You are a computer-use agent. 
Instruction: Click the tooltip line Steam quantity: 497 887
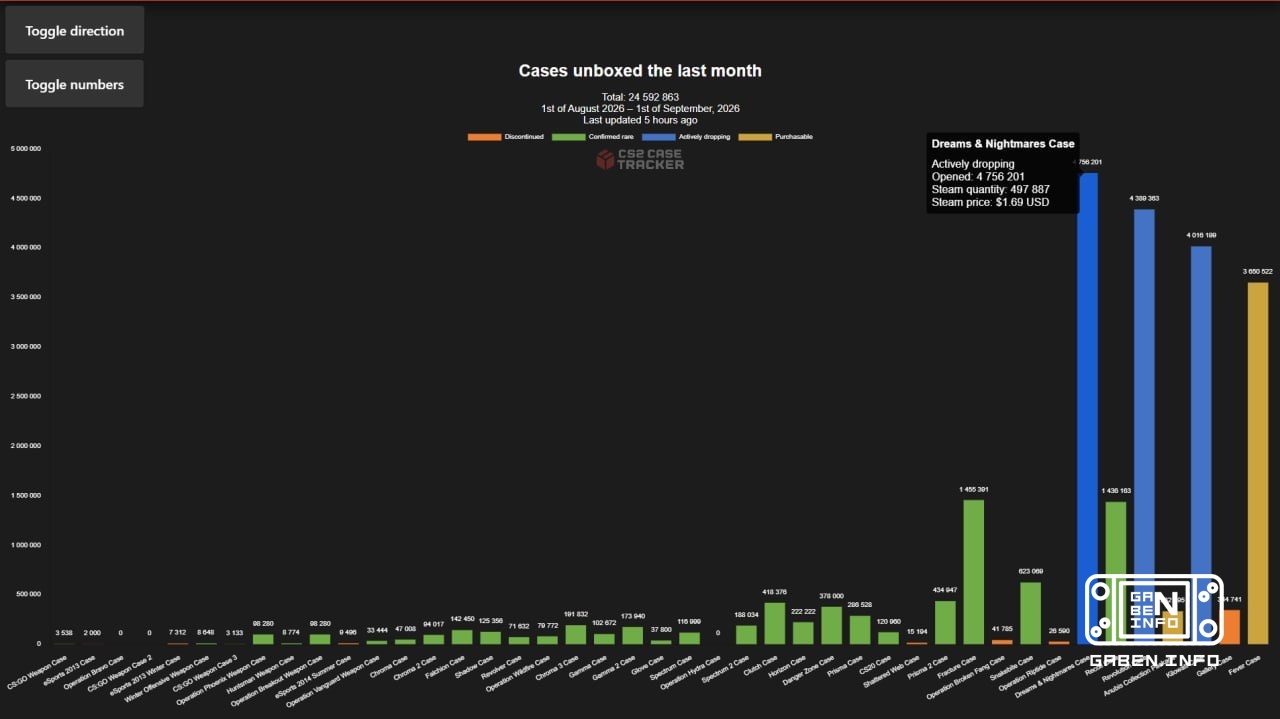990,189
